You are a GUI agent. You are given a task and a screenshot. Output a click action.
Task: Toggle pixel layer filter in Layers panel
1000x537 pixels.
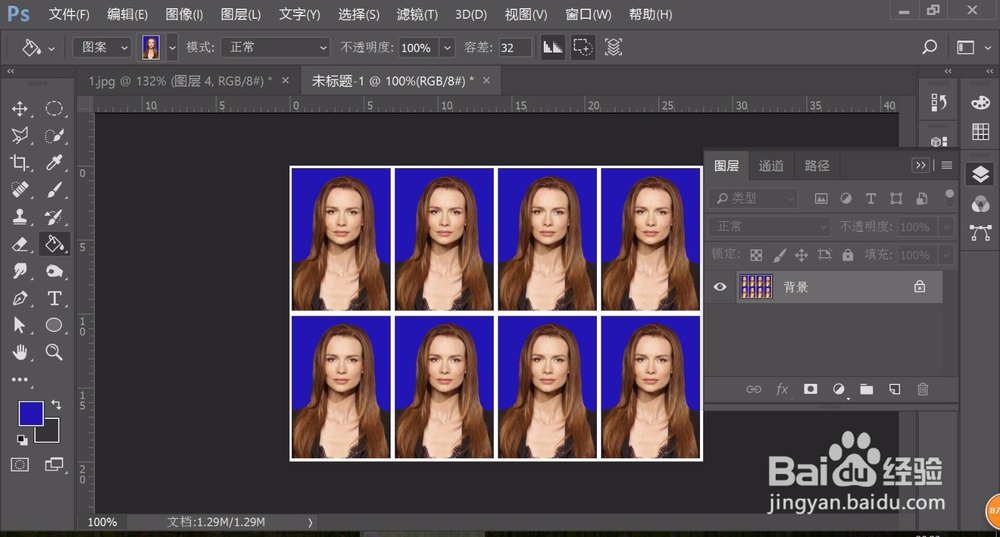(x=821, y=198)
